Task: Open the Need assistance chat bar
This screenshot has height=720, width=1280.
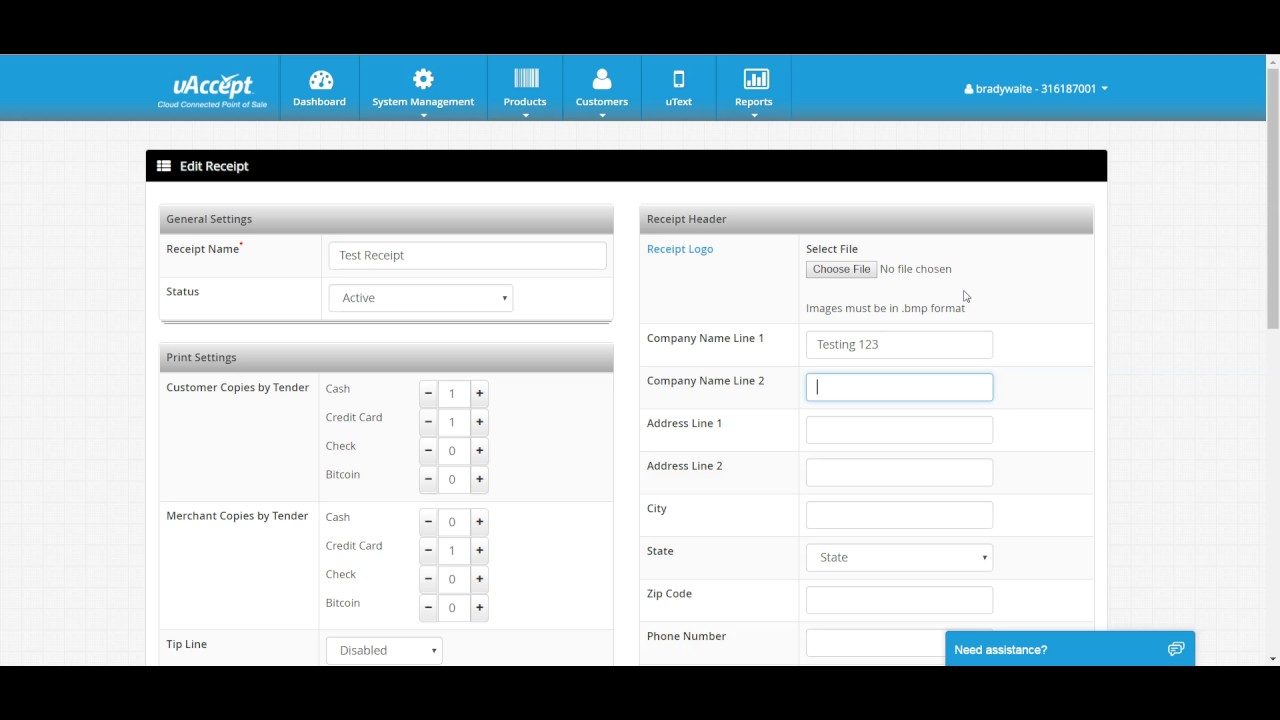Action: pos(1070,649)
